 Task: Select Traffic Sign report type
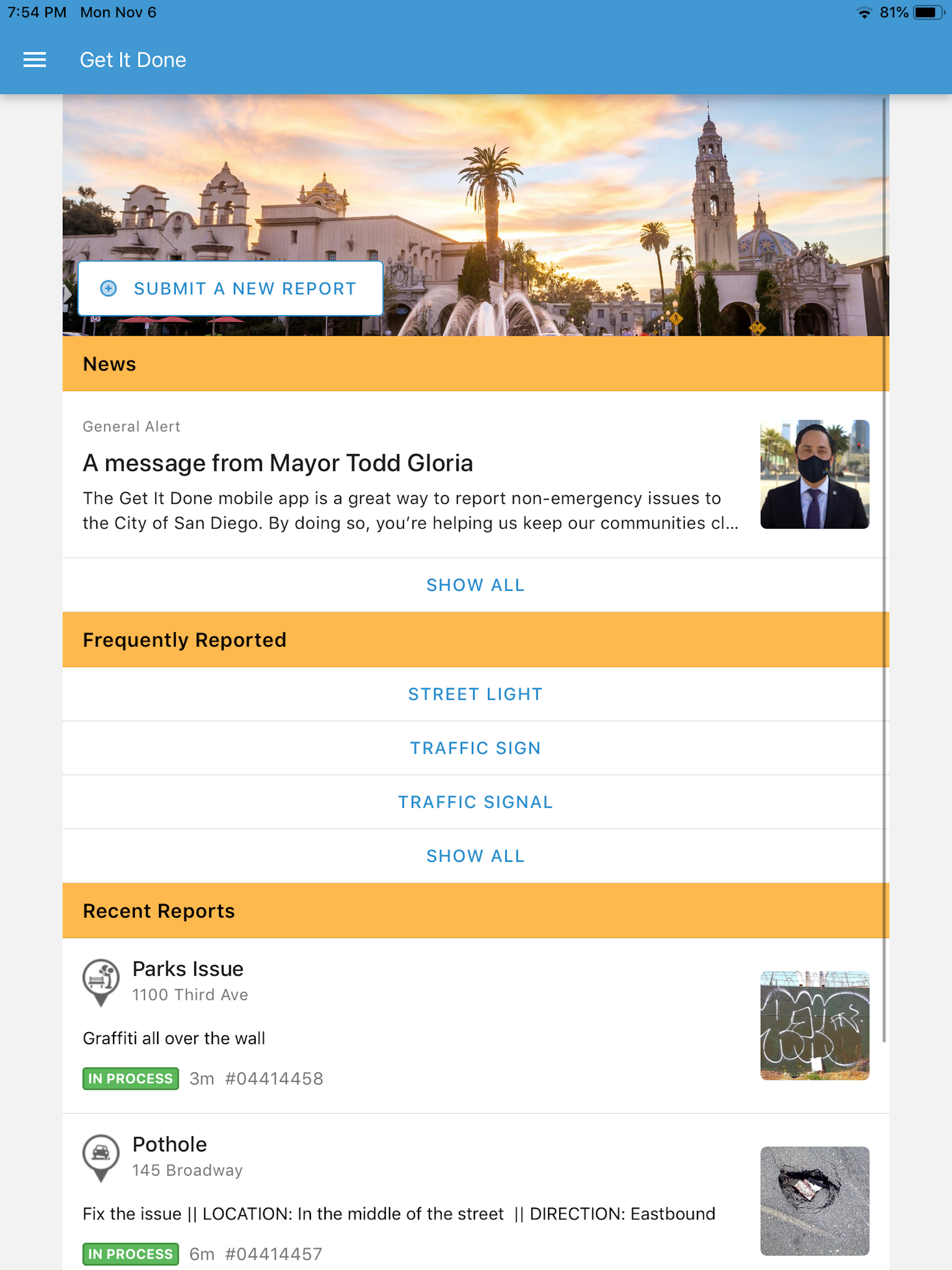pyautogui.click(x=476, y=748)
